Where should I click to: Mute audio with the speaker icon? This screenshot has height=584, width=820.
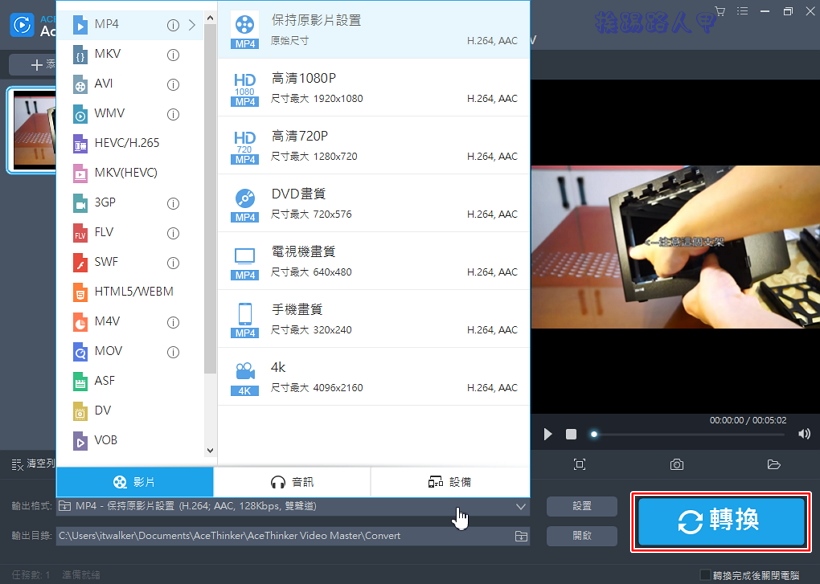804,434
